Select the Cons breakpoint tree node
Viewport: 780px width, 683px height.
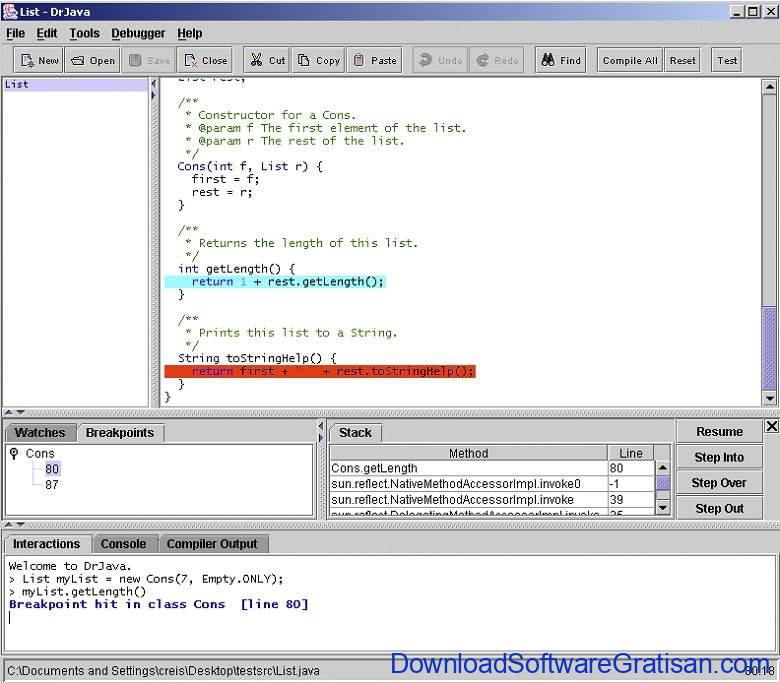(x=40, y=453)
